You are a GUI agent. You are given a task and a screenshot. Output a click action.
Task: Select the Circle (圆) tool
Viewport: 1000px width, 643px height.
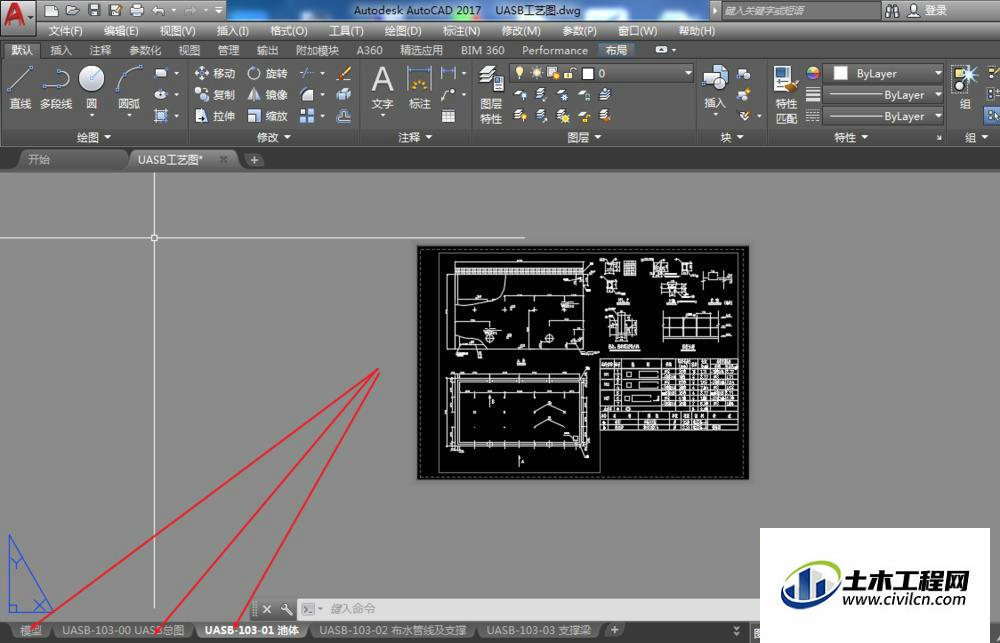92,87
